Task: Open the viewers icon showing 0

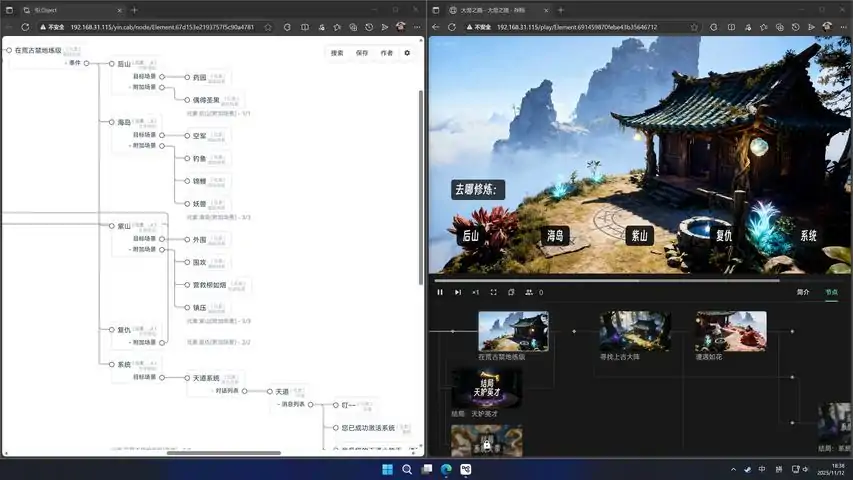Action: 529,292
